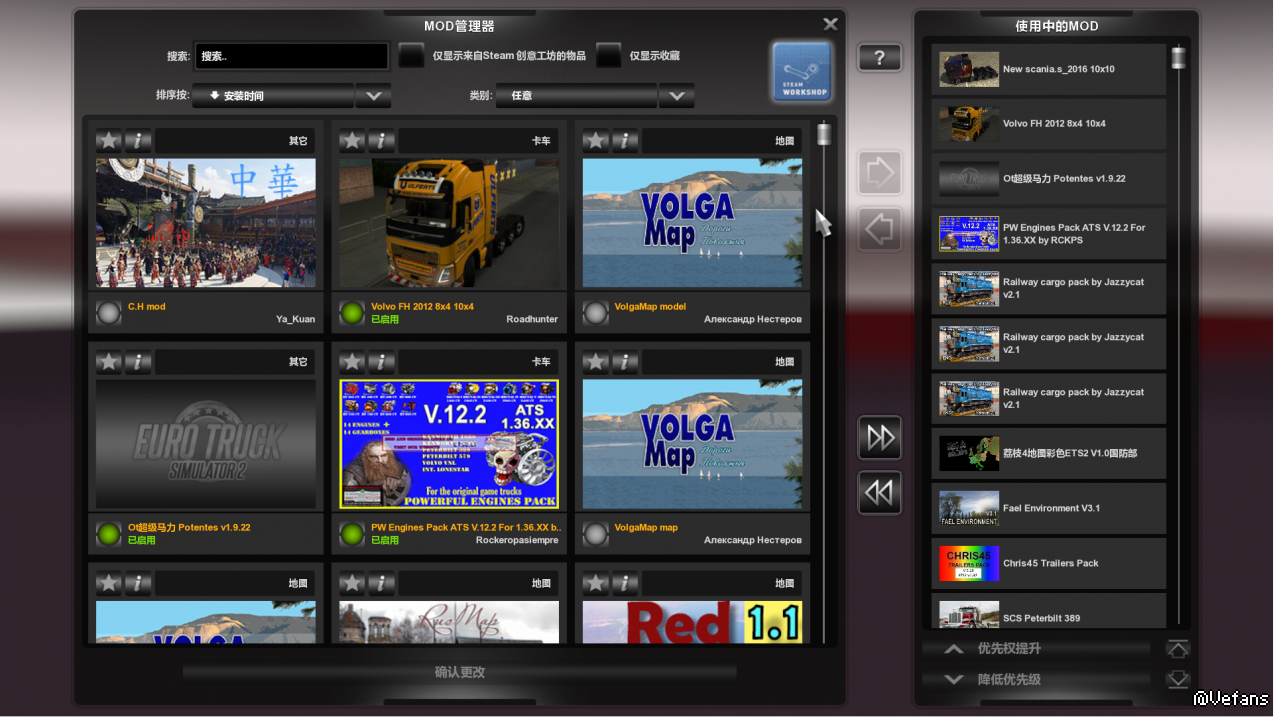Image resolution: width=1281 pixels, height=719 pixels.
Task: Select Fael Environment V3.1 active mod
Action: point(1049,508)
